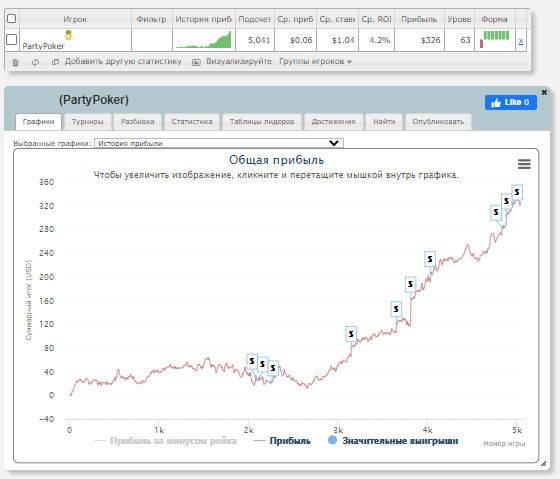Screen dimensions: 560x479
Task: Sort by История приб column header
Action: [203, 19]
